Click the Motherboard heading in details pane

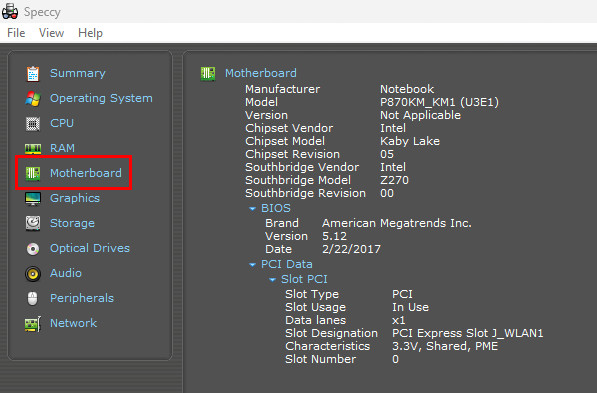click(x=260, y=73)
